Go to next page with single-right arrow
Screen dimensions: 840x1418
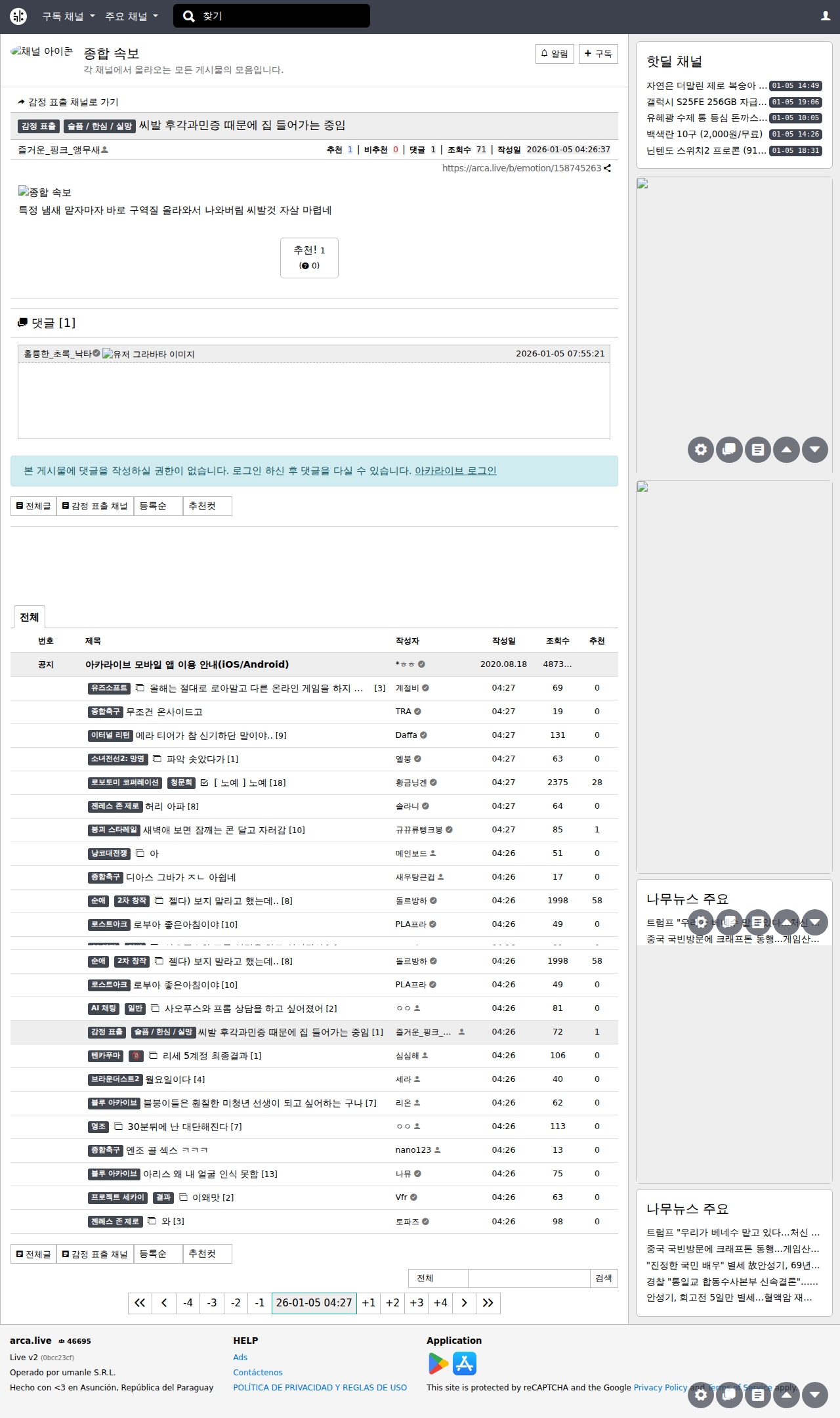464,1303
